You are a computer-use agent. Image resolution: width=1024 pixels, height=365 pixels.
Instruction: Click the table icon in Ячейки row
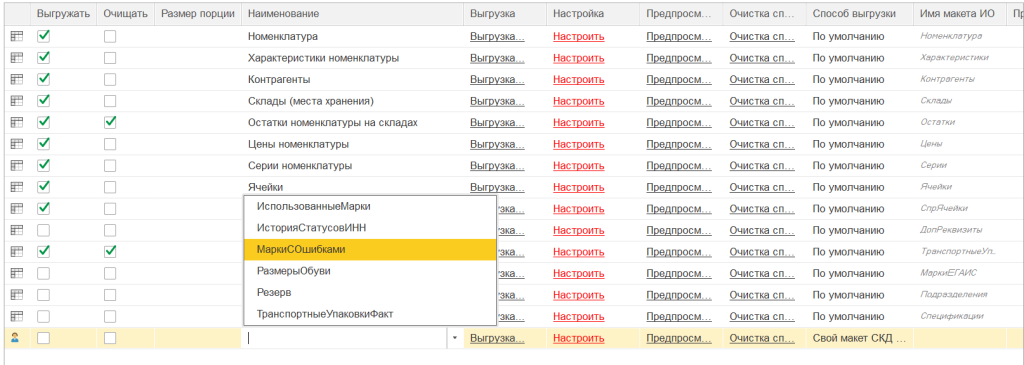18,187
